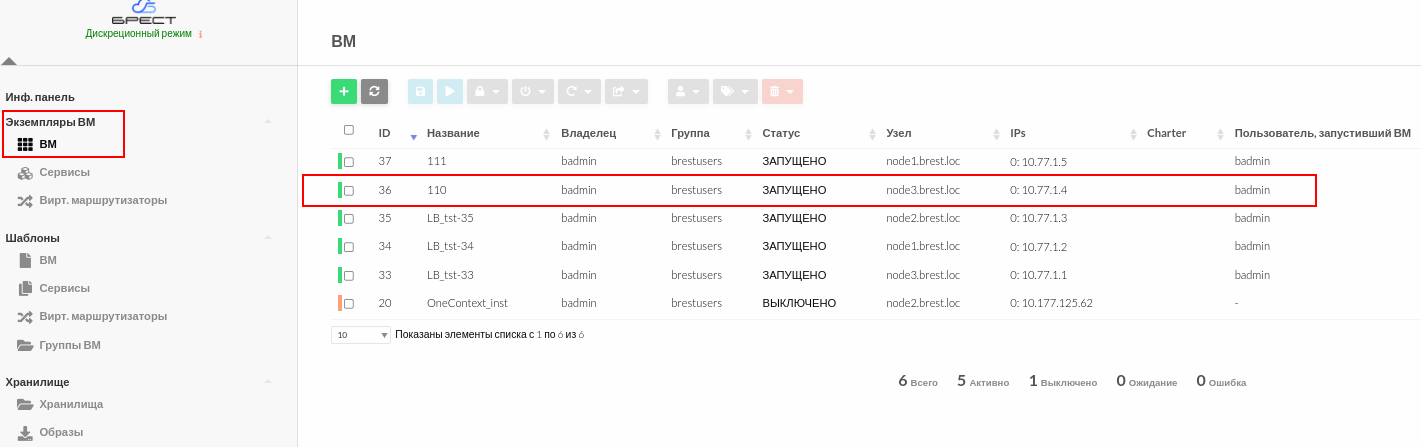
Task: Collapse the Хранилище section
Action: (x=267, y=382)
